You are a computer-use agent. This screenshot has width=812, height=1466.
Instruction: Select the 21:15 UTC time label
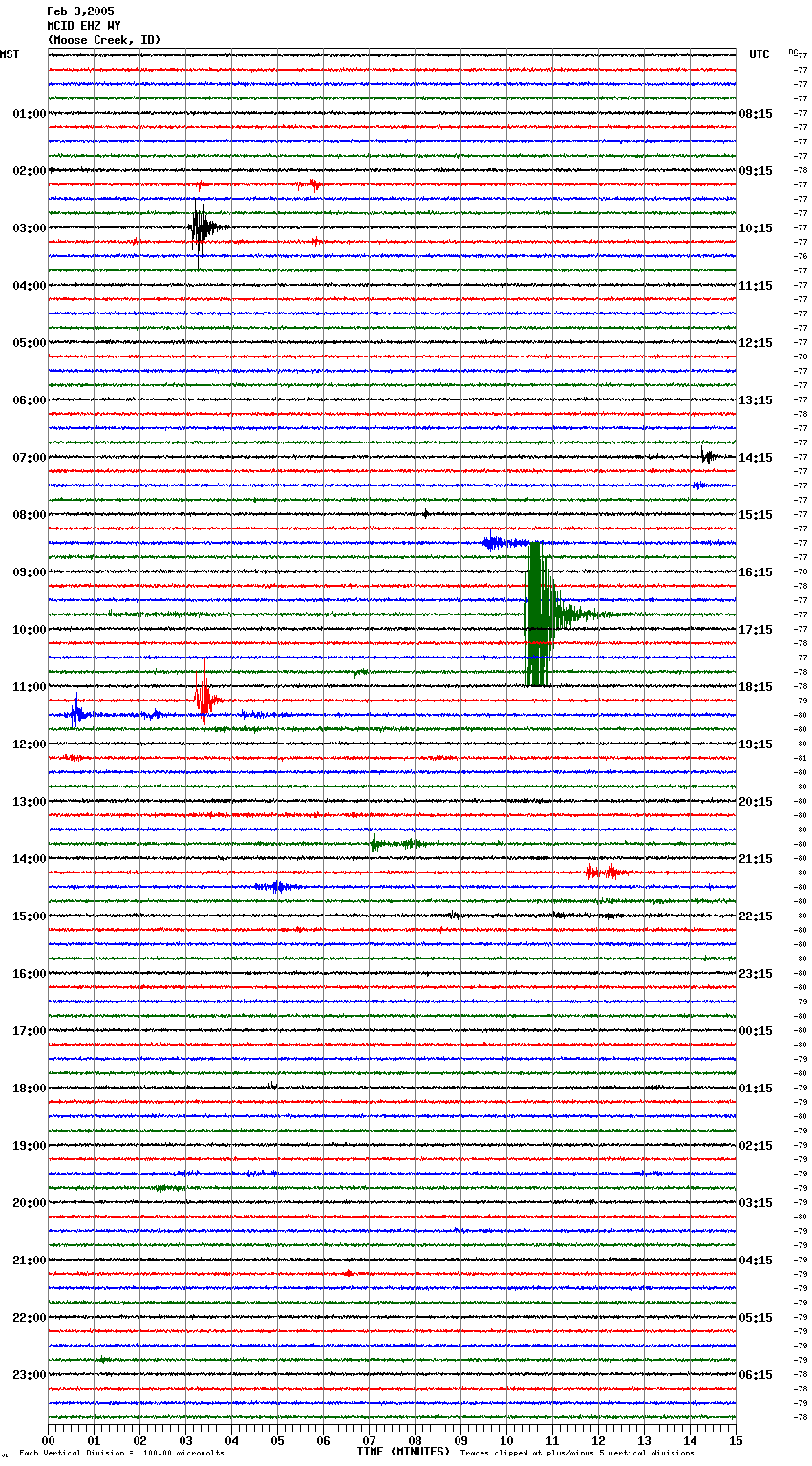756,858
